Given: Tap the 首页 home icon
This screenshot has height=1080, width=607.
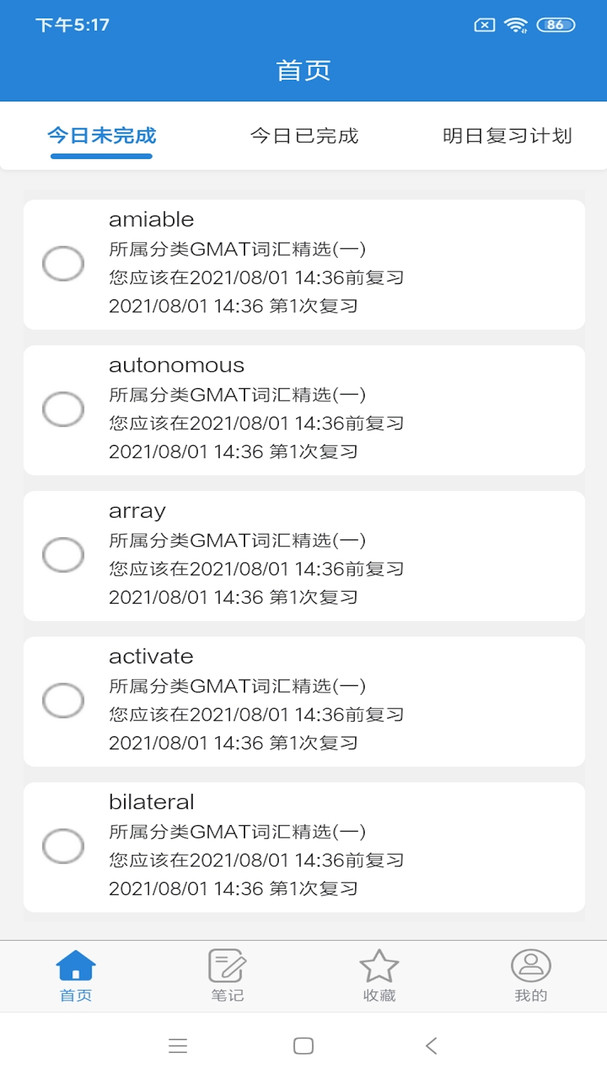Looking at the screenshot, I should [x=76, y=967].
